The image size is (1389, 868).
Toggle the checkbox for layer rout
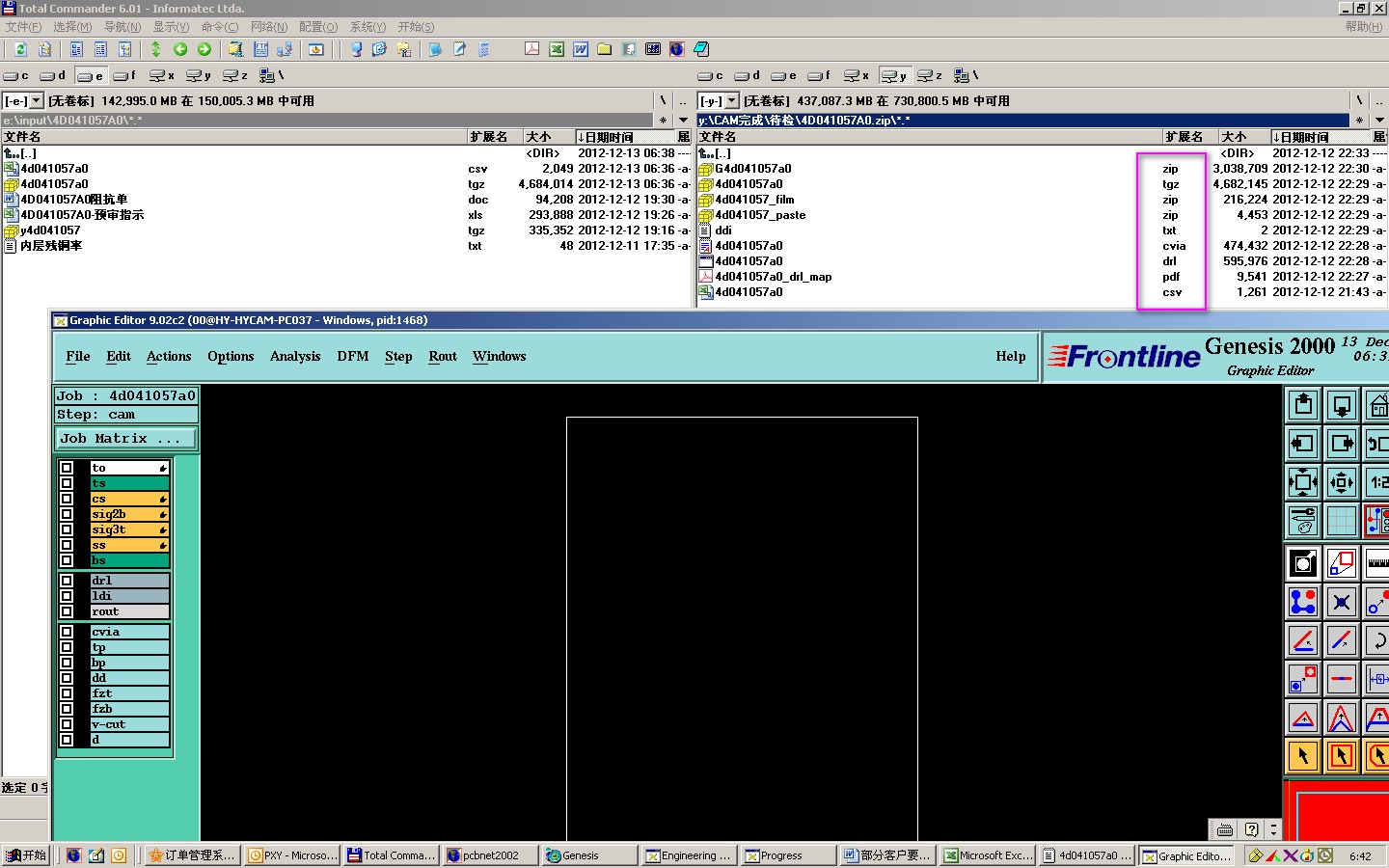(67, 611)
